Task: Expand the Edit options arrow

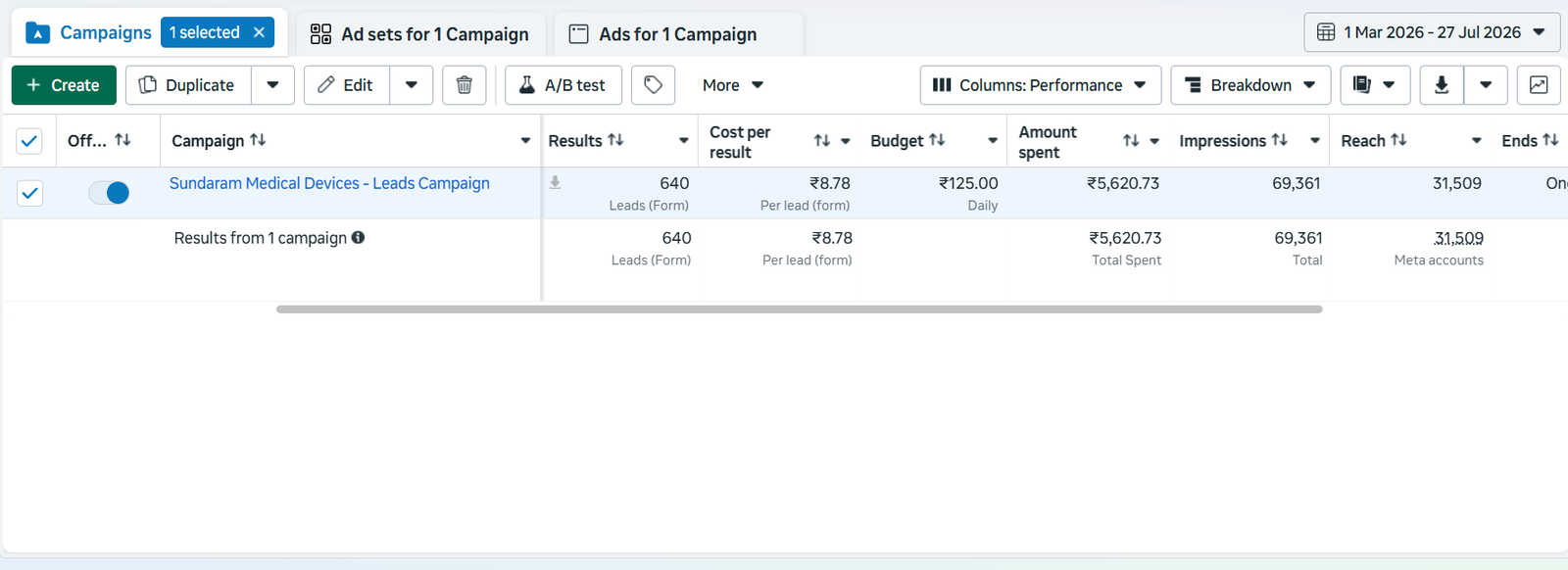Action: 412,85
